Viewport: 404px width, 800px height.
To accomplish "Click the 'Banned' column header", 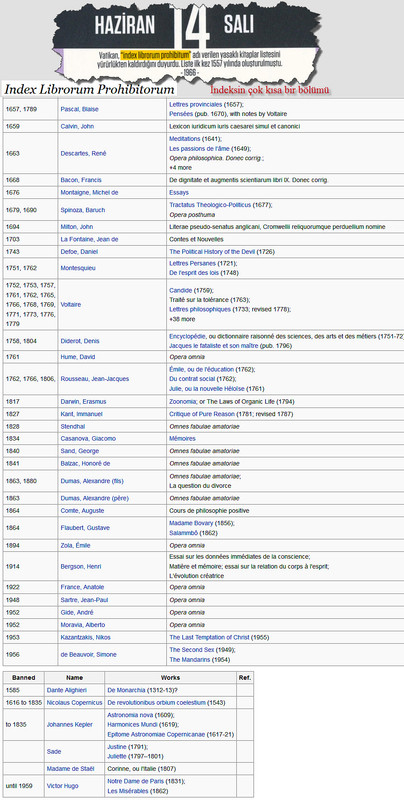I will click(23, 678).
